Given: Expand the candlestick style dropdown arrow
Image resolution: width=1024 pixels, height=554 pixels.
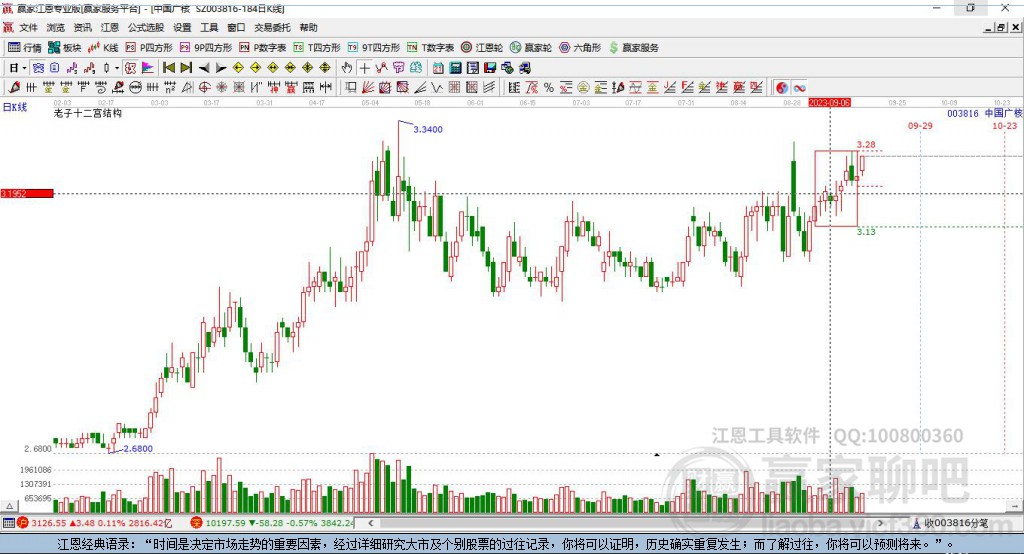Looking at the screenshot, I should point(116,68).
